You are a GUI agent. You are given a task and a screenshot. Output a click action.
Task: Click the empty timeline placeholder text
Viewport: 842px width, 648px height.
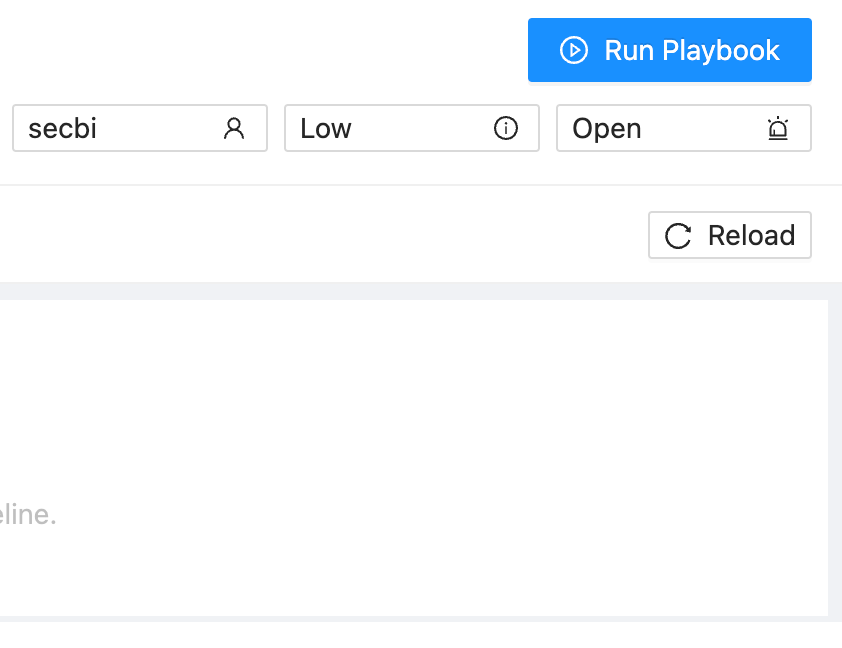point(30,515)
